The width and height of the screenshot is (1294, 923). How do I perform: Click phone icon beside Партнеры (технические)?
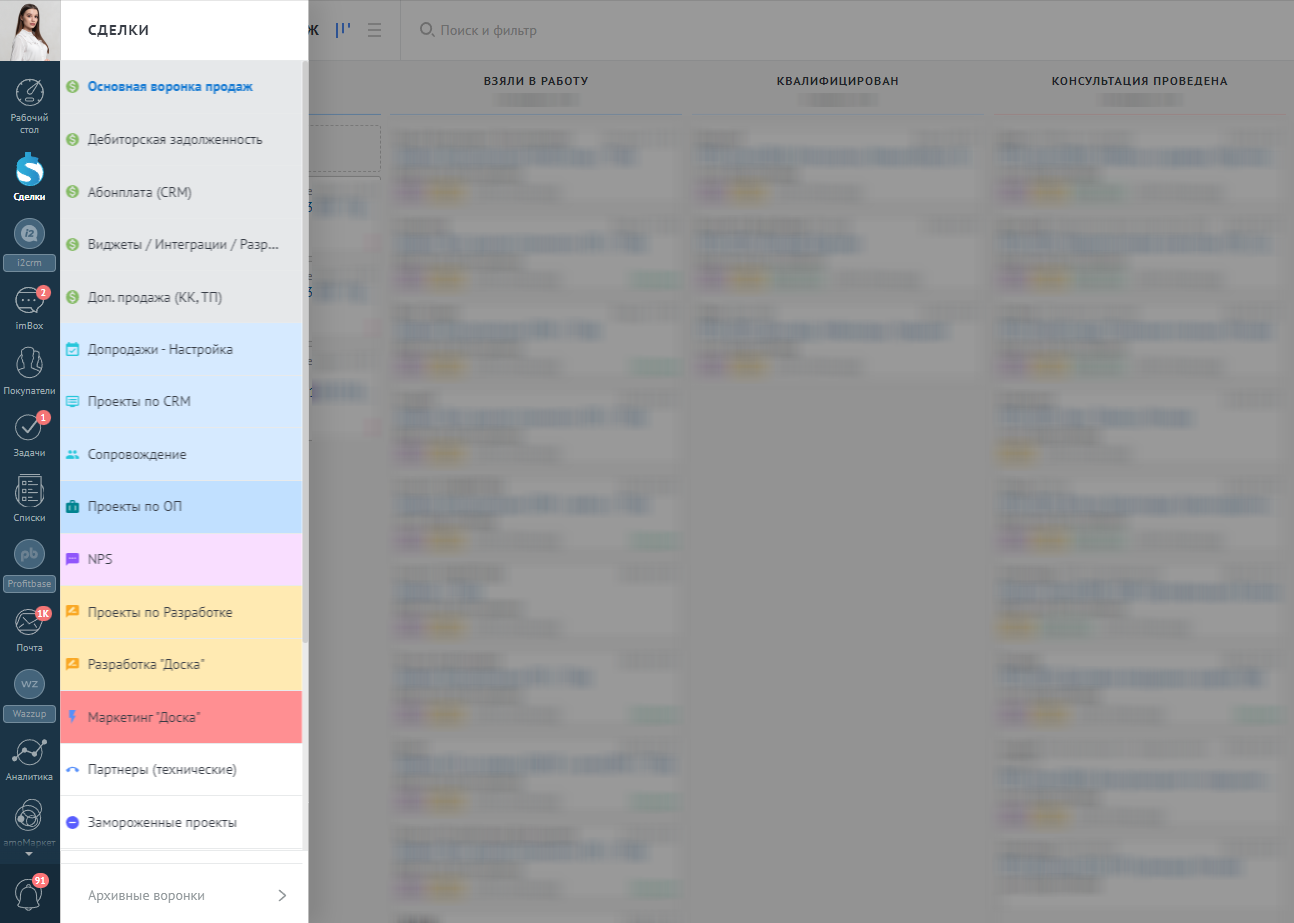[72, 770]
